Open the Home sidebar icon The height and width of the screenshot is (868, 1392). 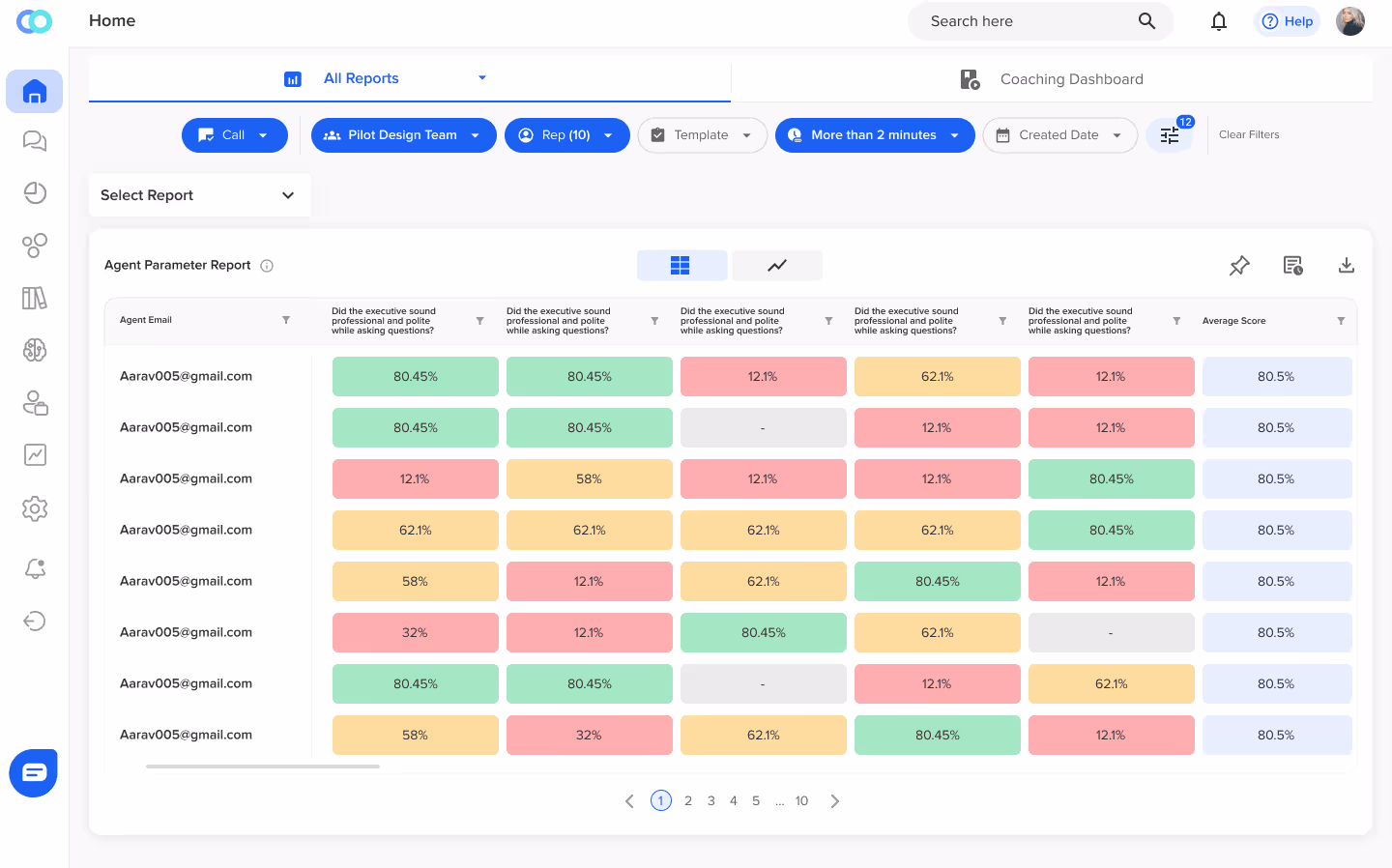click(x=35, y=92)
